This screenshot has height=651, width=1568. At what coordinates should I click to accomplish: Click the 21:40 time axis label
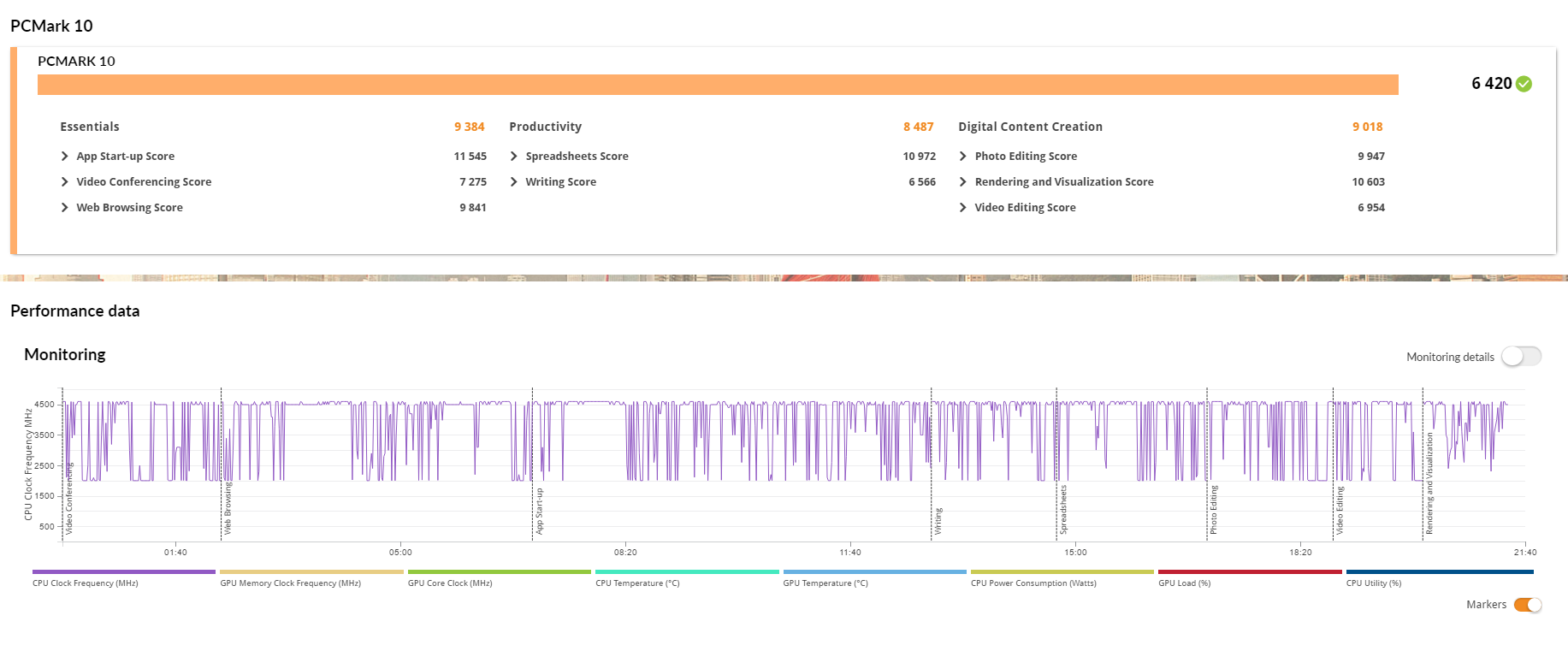1525,553
